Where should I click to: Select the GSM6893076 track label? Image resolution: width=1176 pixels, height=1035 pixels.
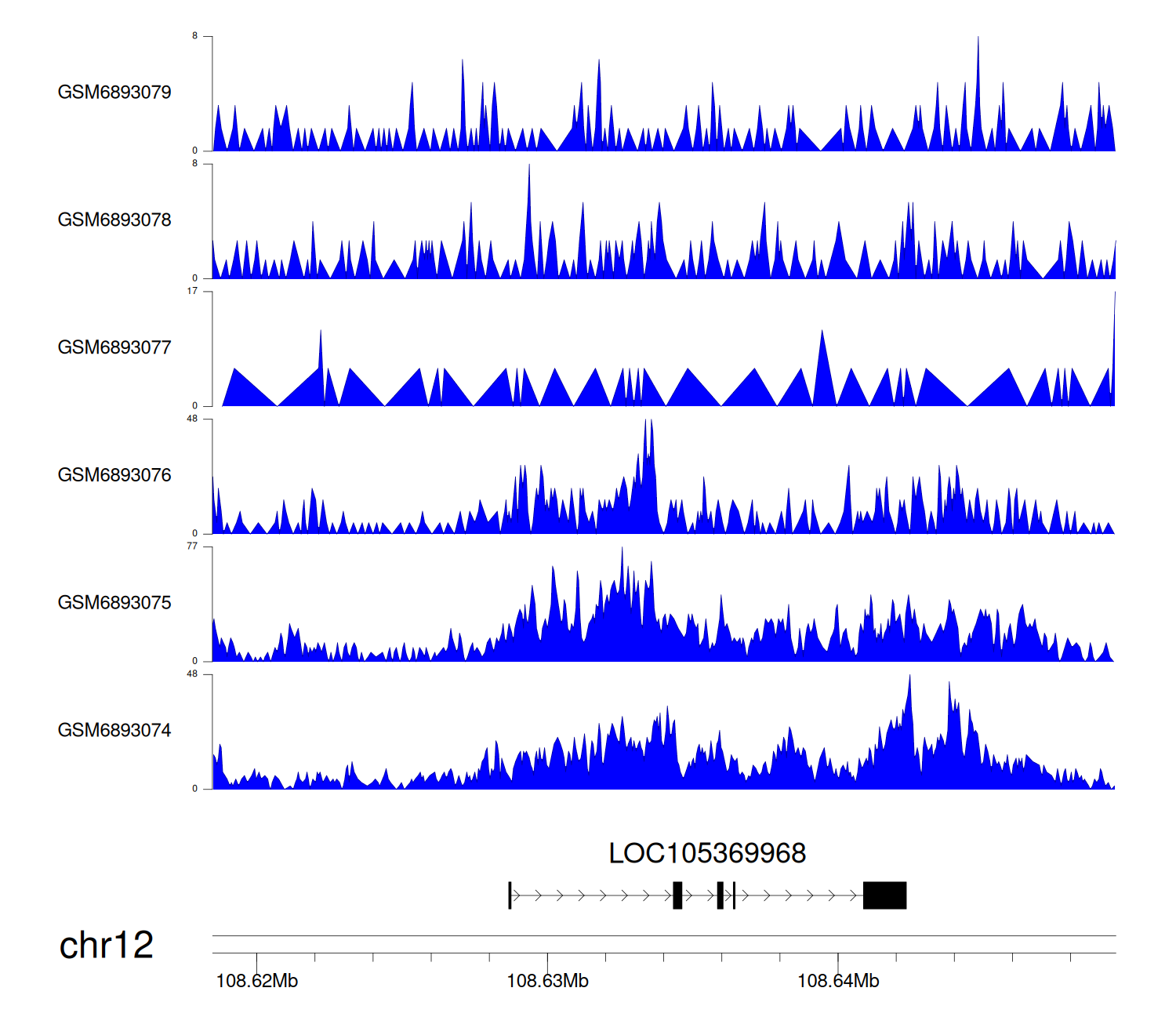pos(114,475)
